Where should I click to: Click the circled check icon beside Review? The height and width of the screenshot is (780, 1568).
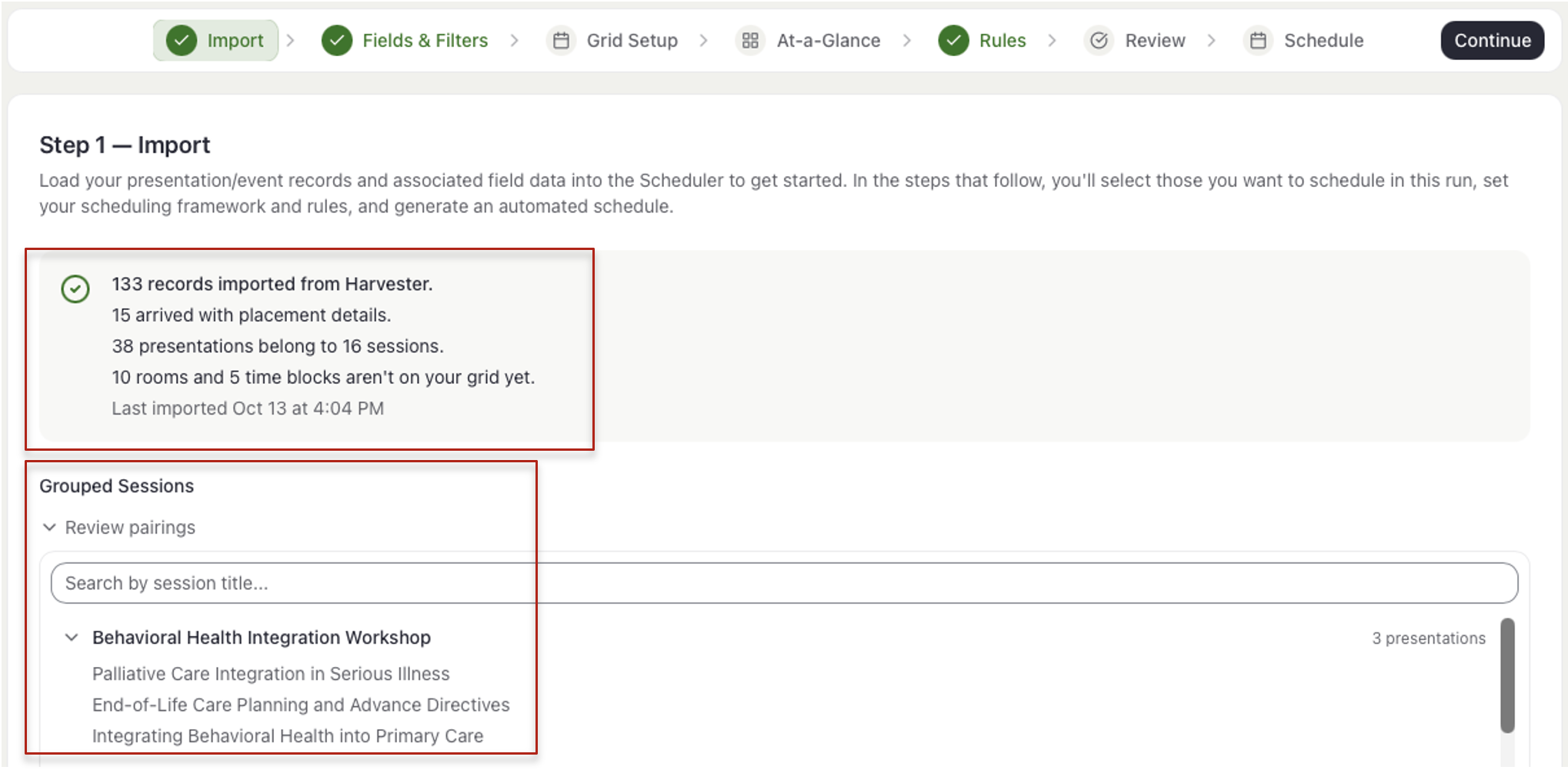pyautogui.click(x=1099, y=40)
